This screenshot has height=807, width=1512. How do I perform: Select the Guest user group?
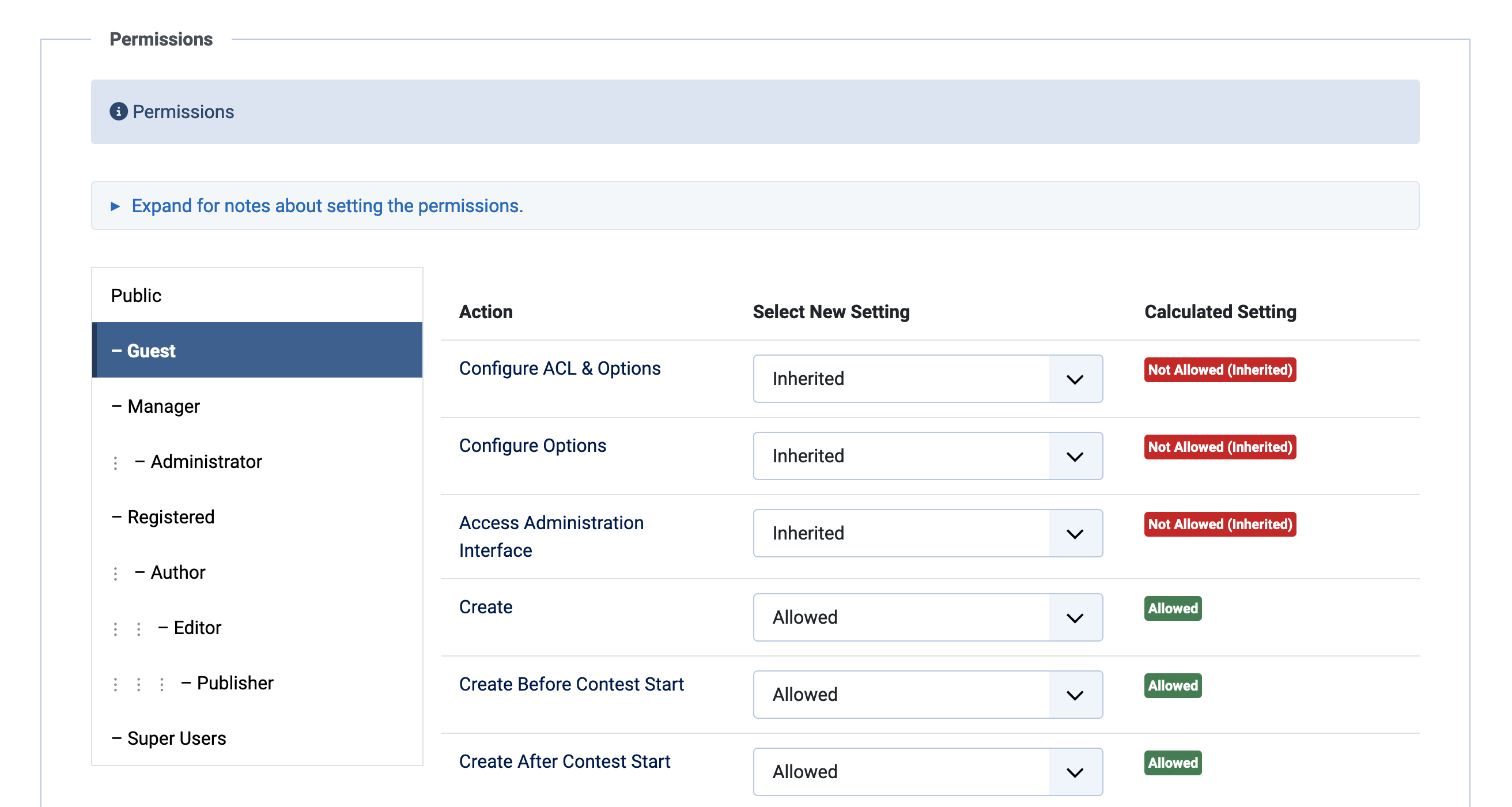[257, 350]
